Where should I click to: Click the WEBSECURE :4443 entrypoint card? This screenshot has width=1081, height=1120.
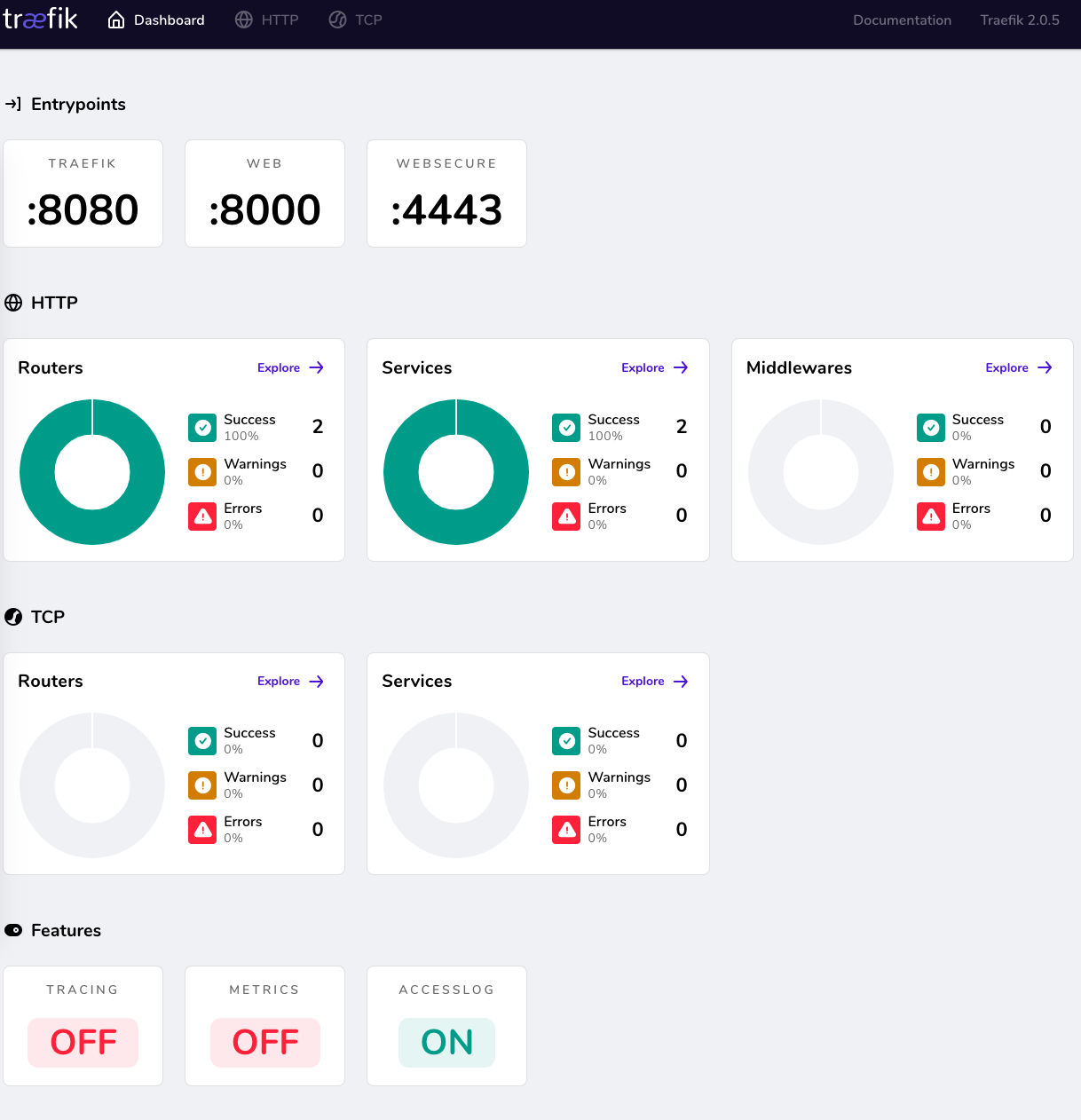point(446,193)
